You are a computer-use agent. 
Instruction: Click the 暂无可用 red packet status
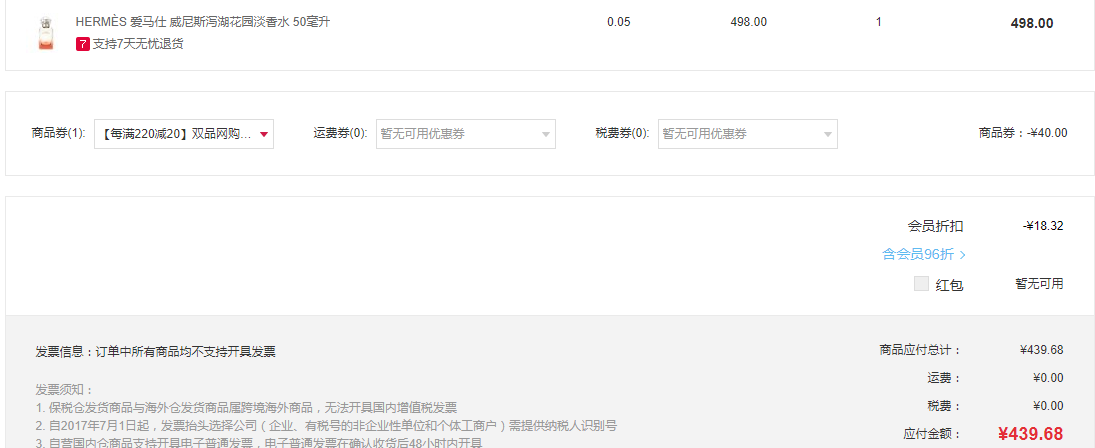click(1039, 283)
